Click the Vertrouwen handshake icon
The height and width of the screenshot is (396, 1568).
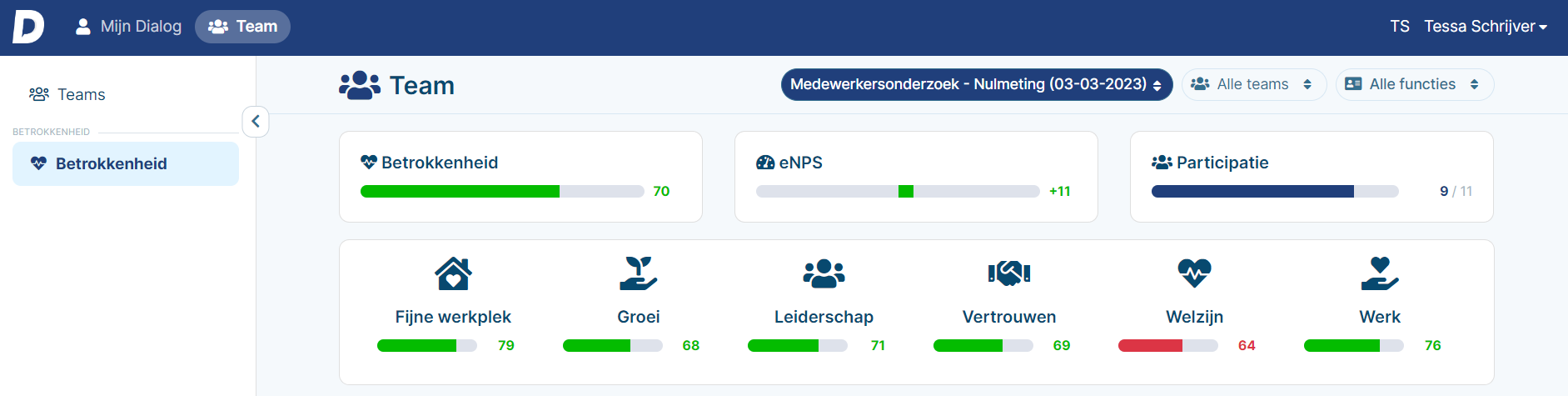point(1009,273)
